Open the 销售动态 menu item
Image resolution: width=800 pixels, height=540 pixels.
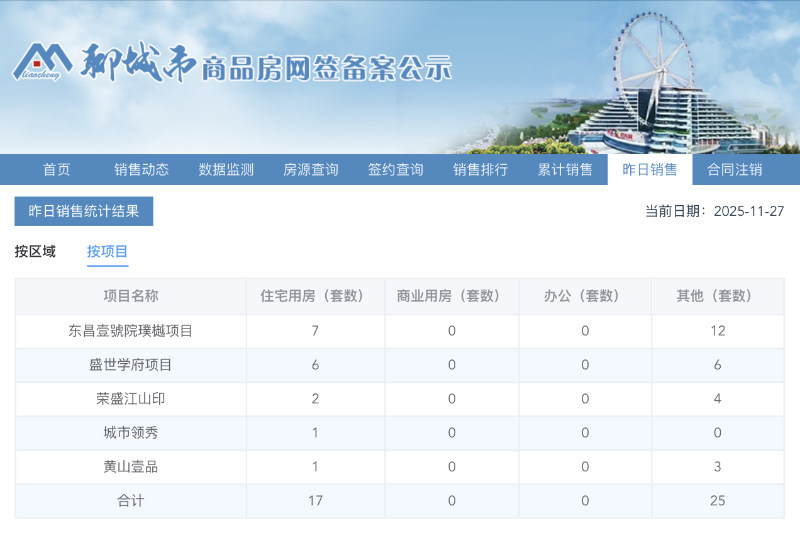point(141,169)
